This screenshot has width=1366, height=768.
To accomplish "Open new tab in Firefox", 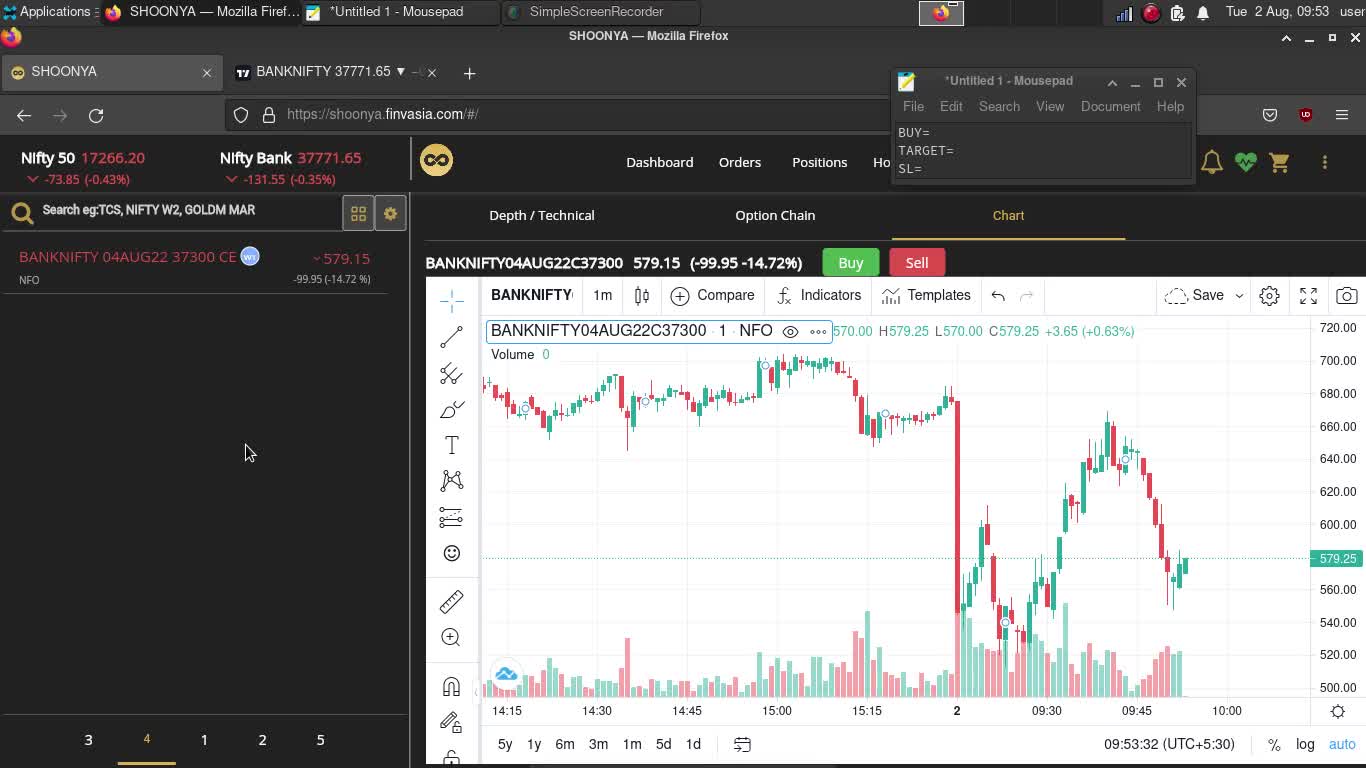I will [469, 72].
